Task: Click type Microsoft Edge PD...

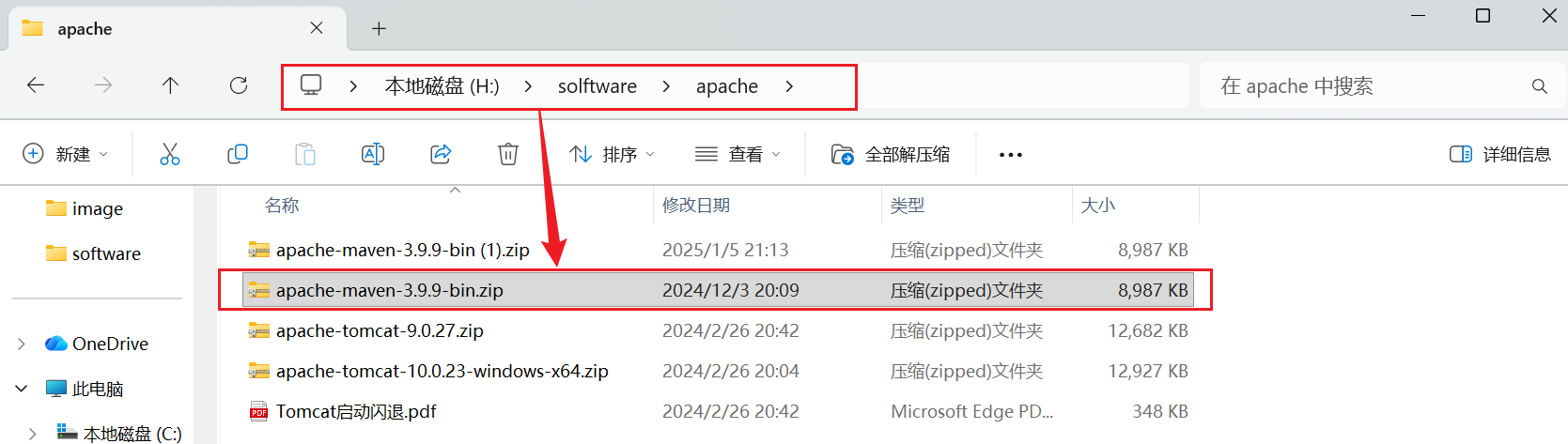Action: coord(972,411)
